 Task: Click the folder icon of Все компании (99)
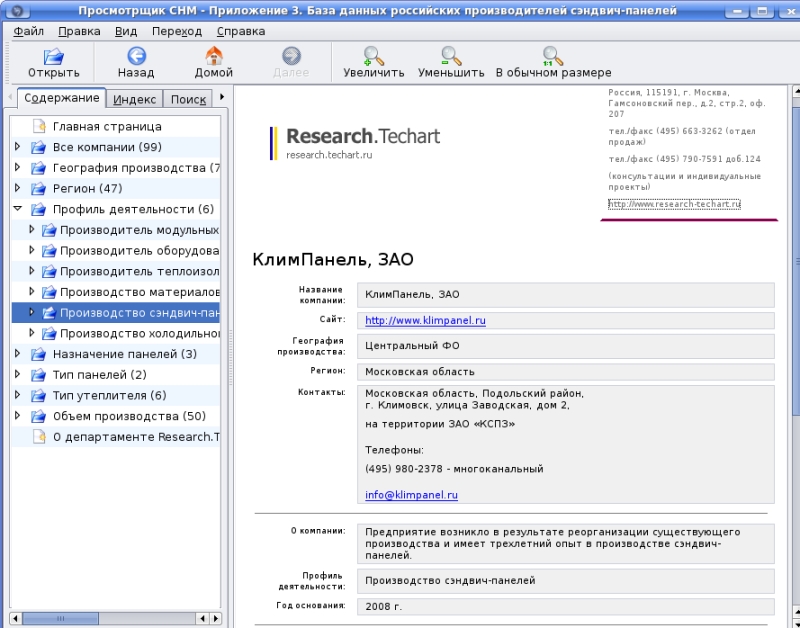coord(38,147)
